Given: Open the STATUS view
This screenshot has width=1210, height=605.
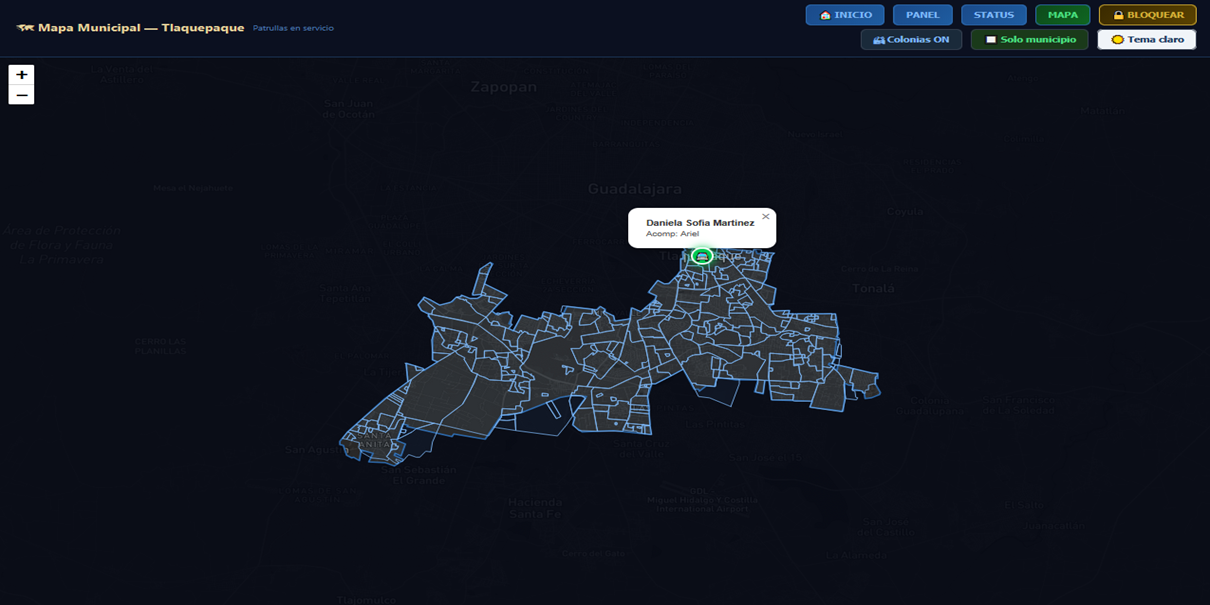Looking at the screenshot, I should [994, 15].
